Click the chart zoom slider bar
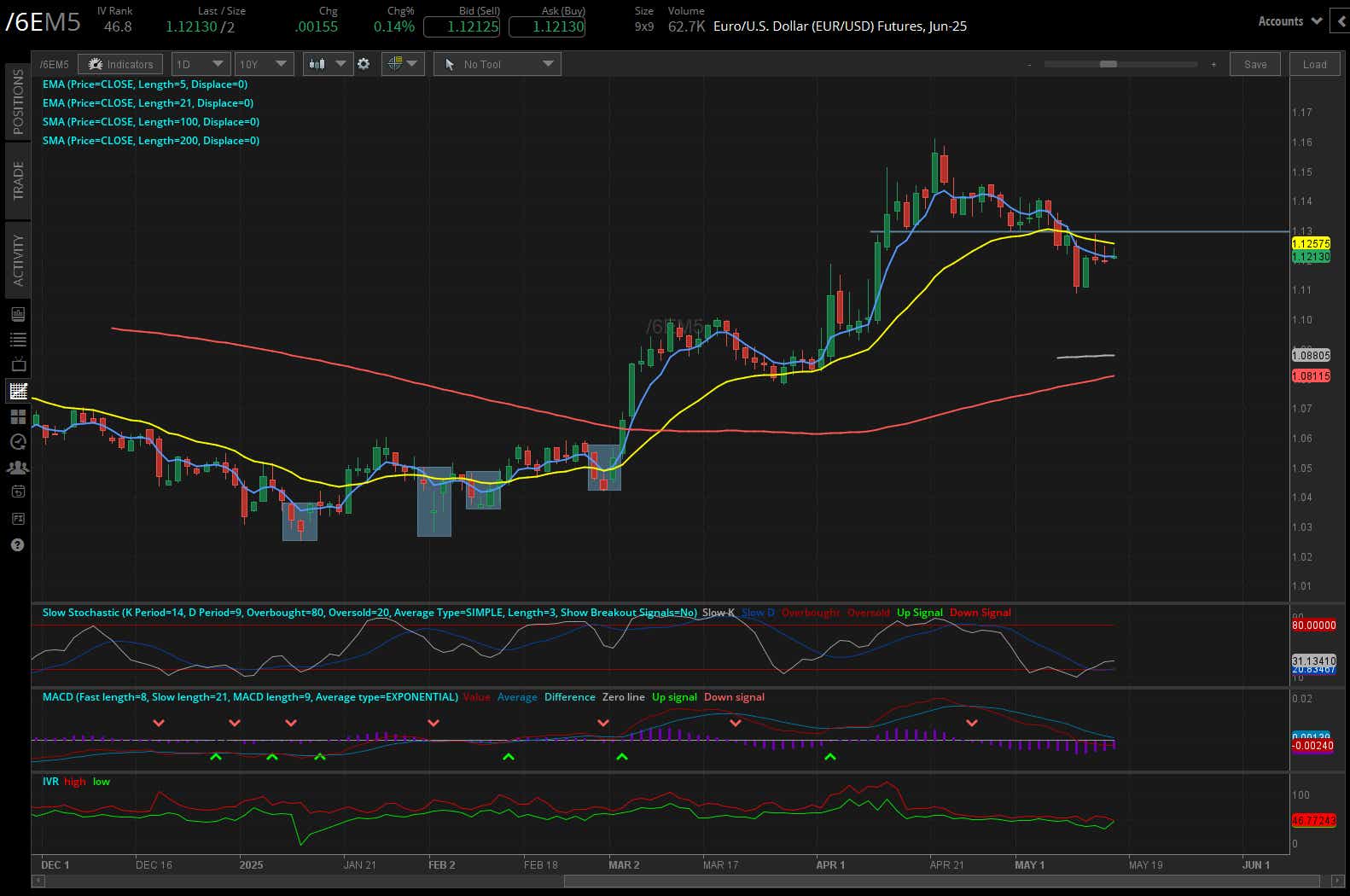1350x896 pixels. coord(1120,64)
